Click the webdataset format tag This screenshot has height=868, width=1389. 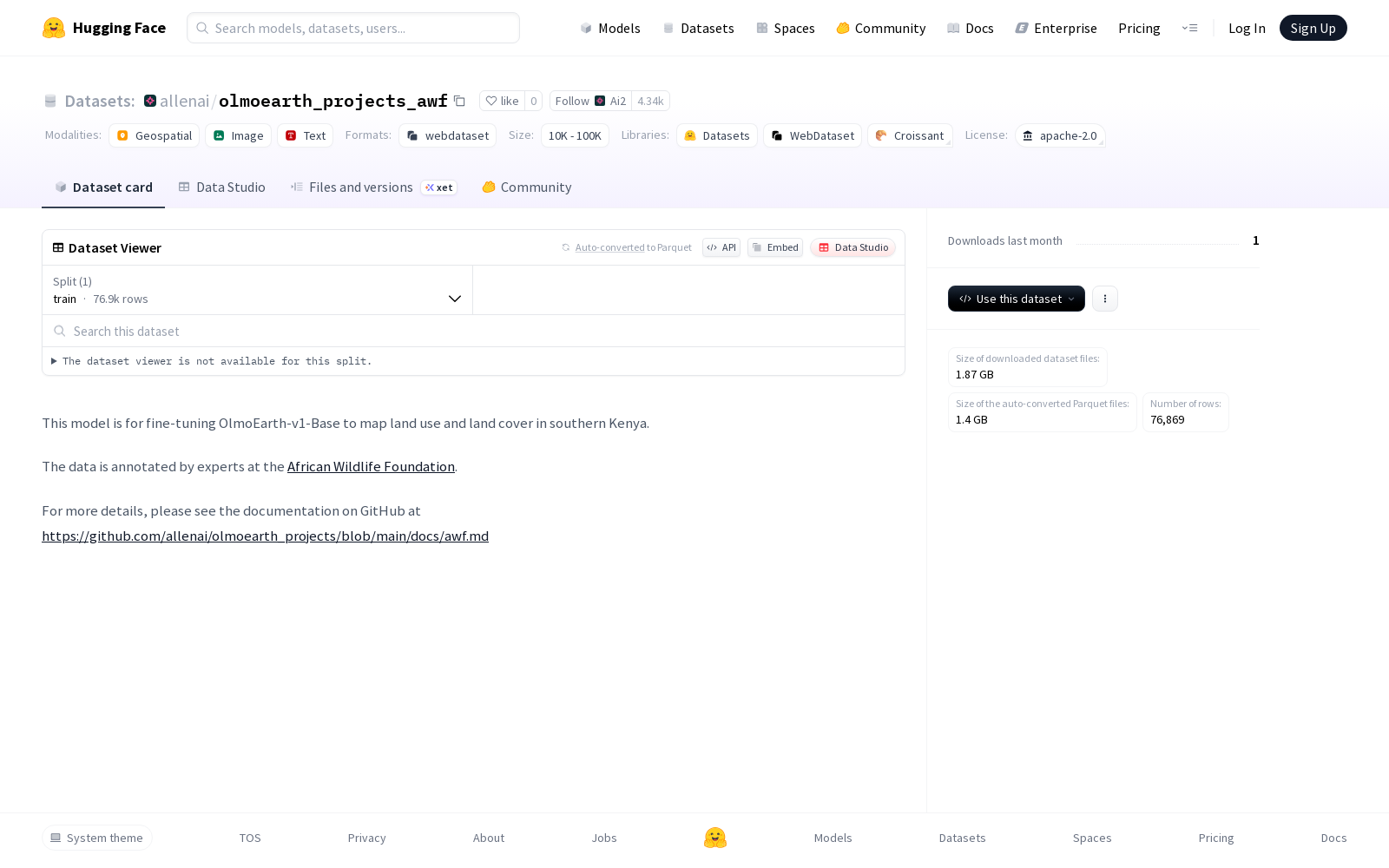click(447, 135)
